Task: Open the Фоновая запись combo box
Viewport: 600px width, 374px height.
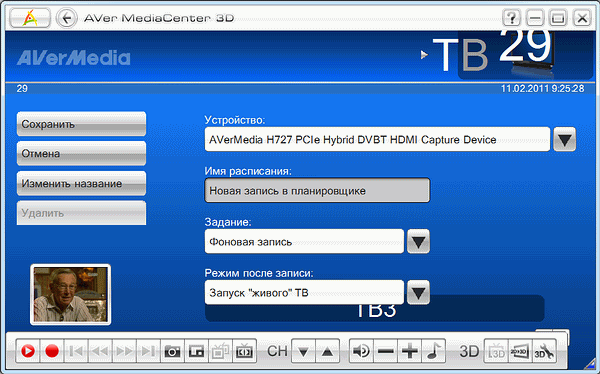Action: 304,241
